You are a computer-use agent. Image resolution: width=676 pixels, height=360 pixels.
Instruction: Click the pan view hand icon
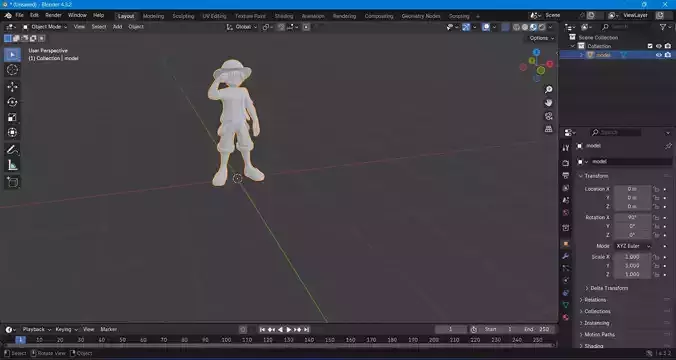pos(548,103)
